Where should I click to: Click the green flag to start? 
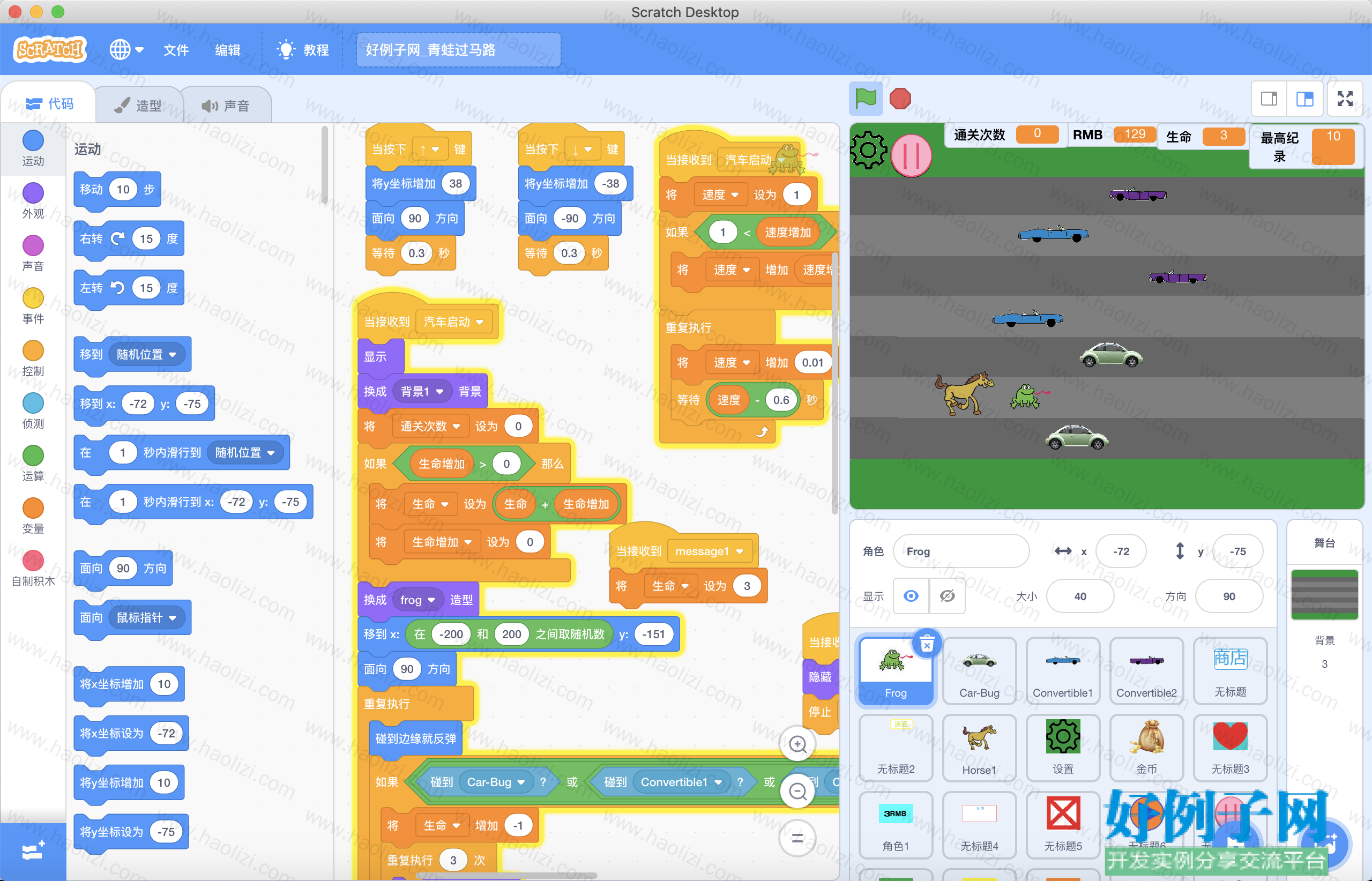(865, 99)
